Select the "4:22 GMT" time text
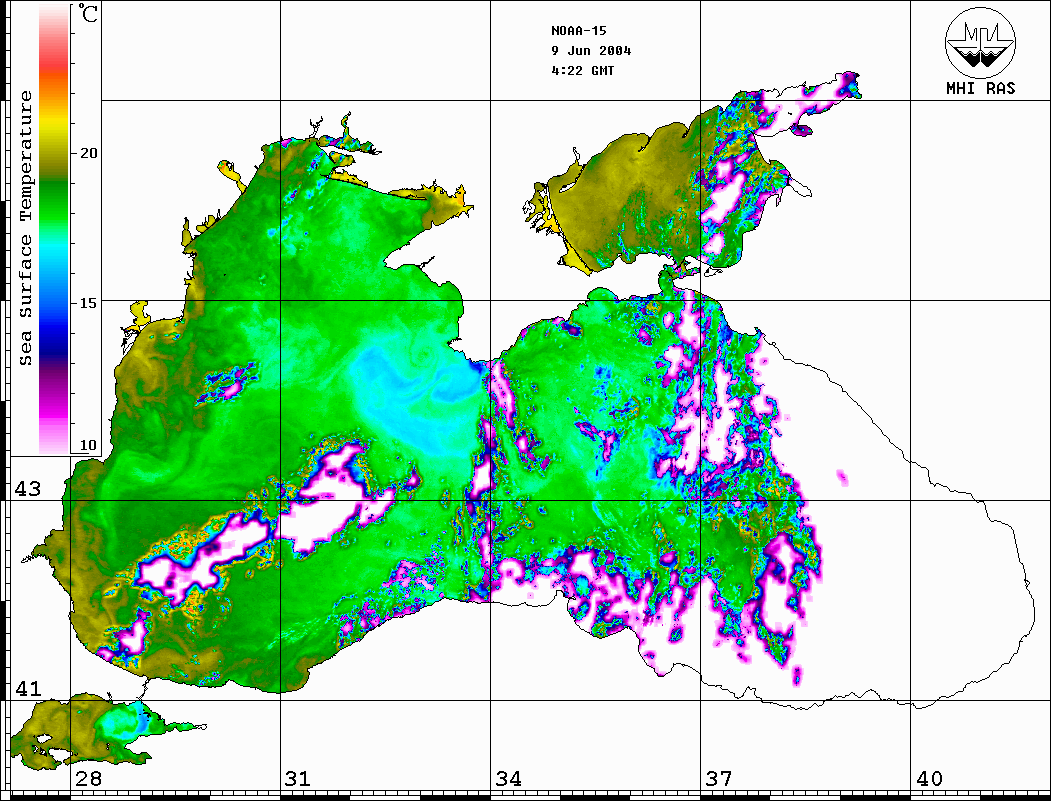This screenshot has width=1051, height=801. (x=582, y=70)
